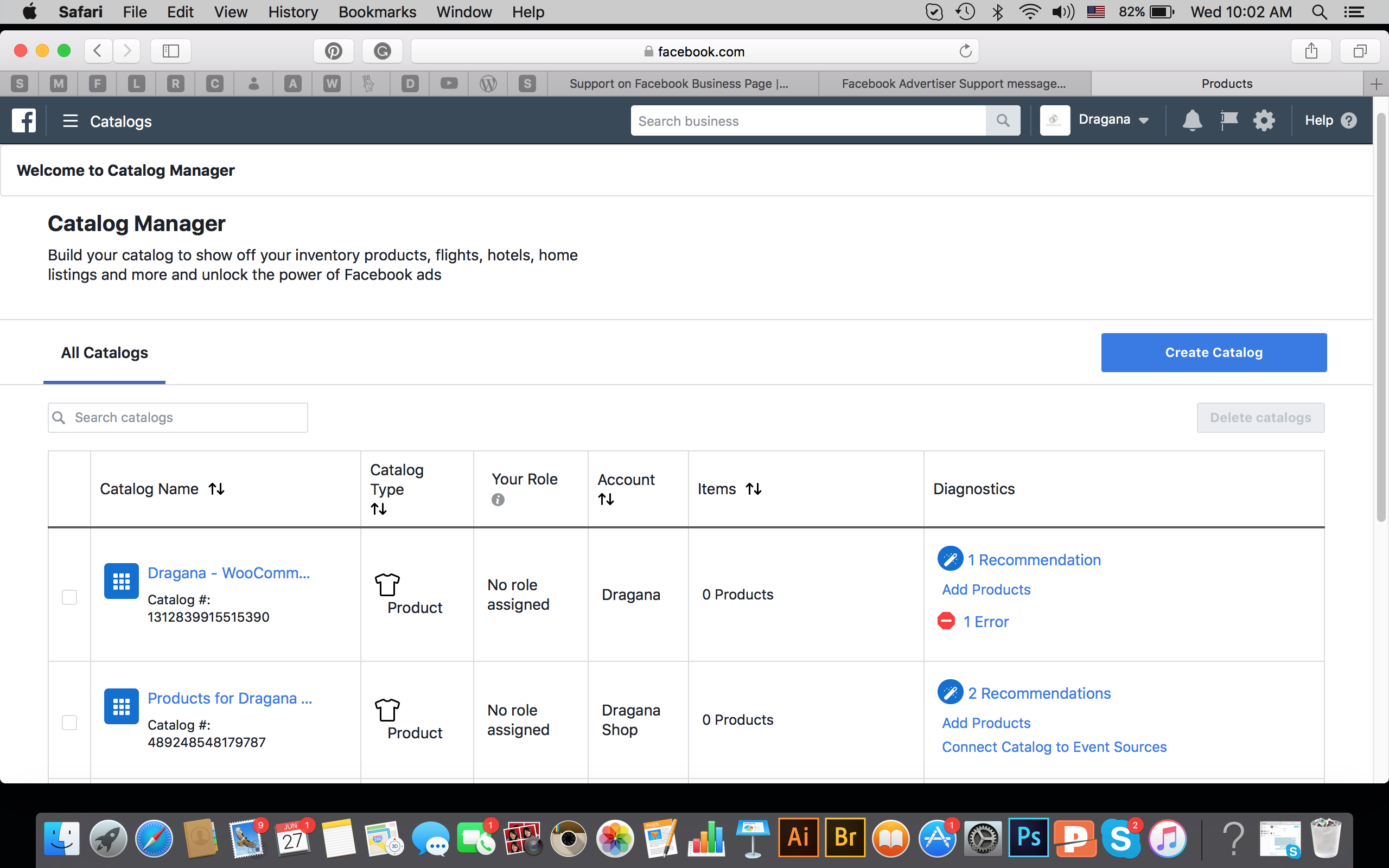Click the 1 Recommendation wand icon
1389x868 pixels.
pos(950,559)
